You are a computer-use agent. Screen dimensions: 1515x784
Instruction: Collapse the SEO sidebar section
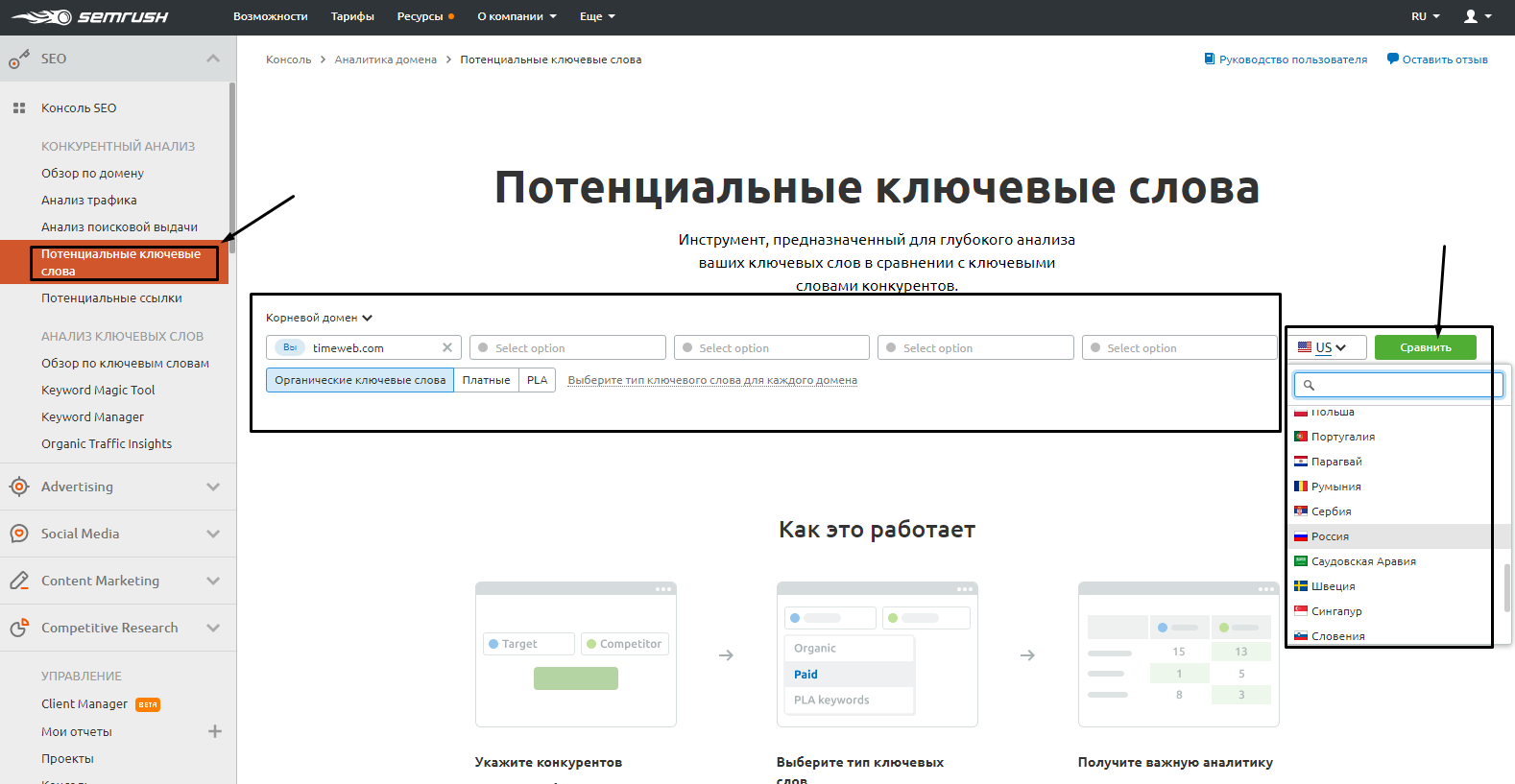point(213,59)
